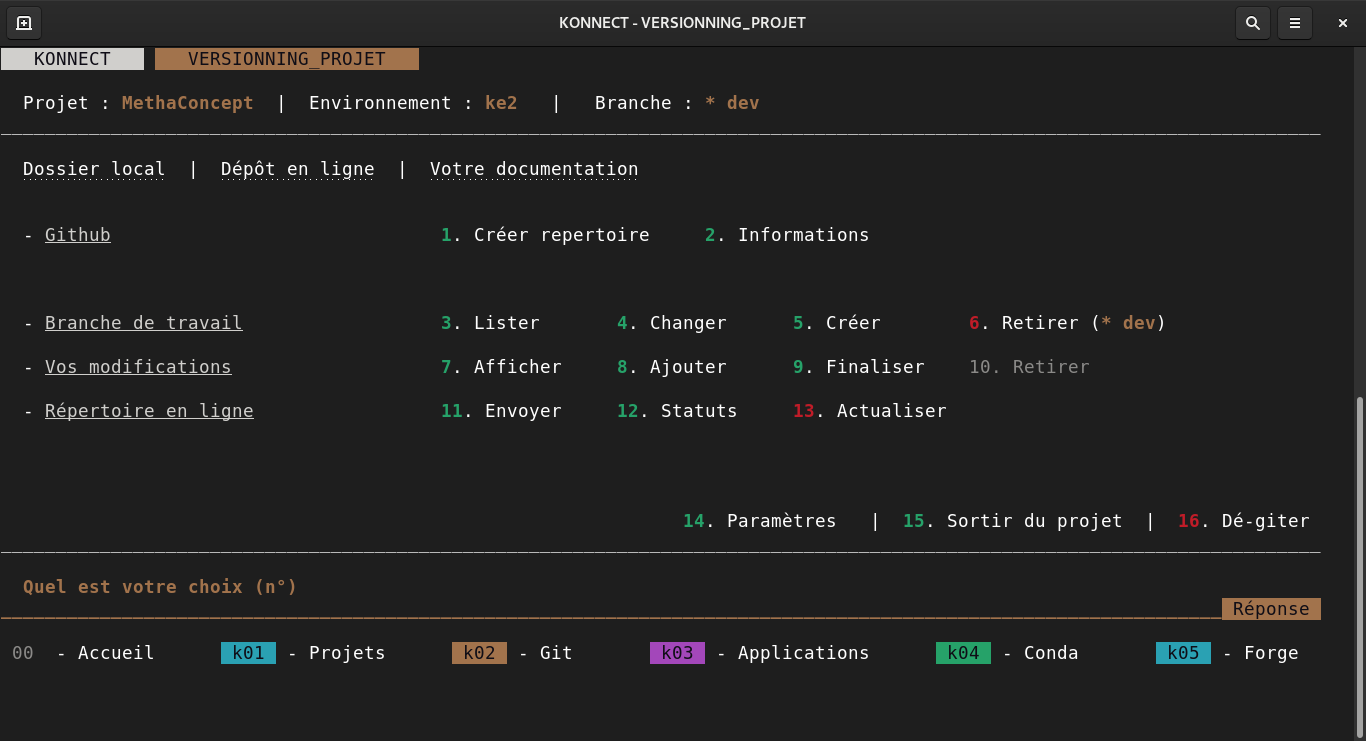This screenshot has height=741, width=1366.
Task: Click the k01 Projets badge
Action: click(x=248, y=653)
